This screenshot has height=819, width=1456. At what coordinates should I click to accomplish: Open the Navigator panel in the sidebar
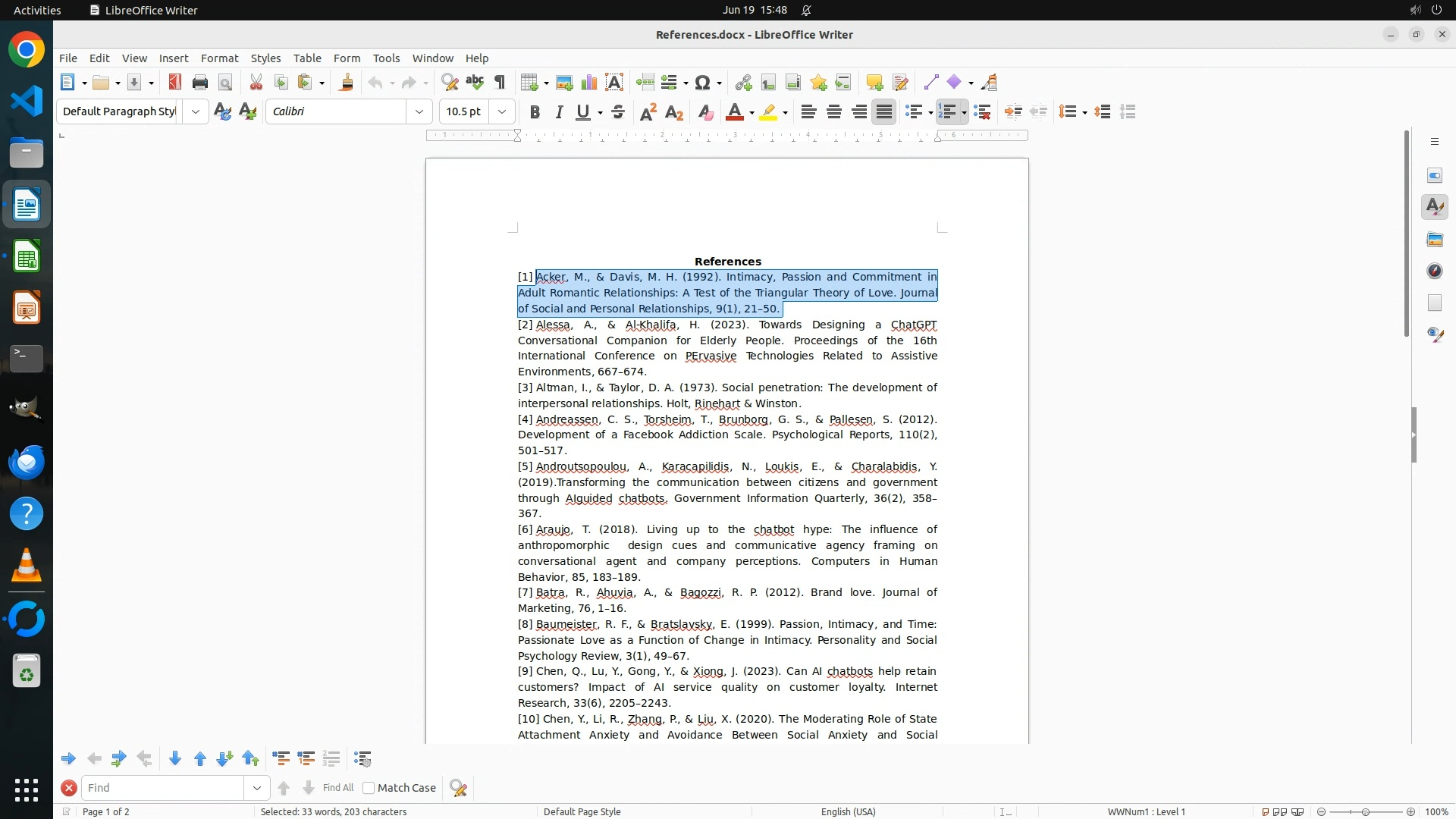(x=1434, y=271)
